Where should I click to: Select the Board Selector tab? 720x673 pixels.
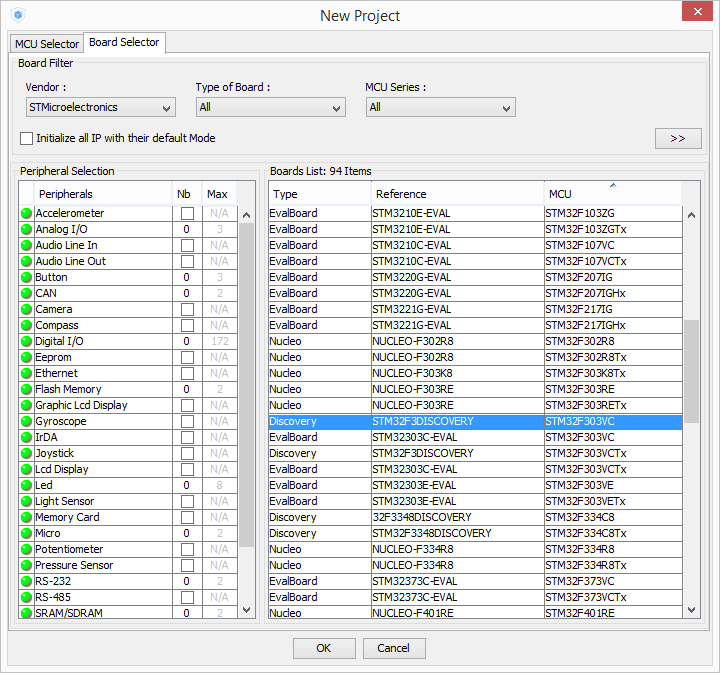pyautogui.click(x=124, y=42)
